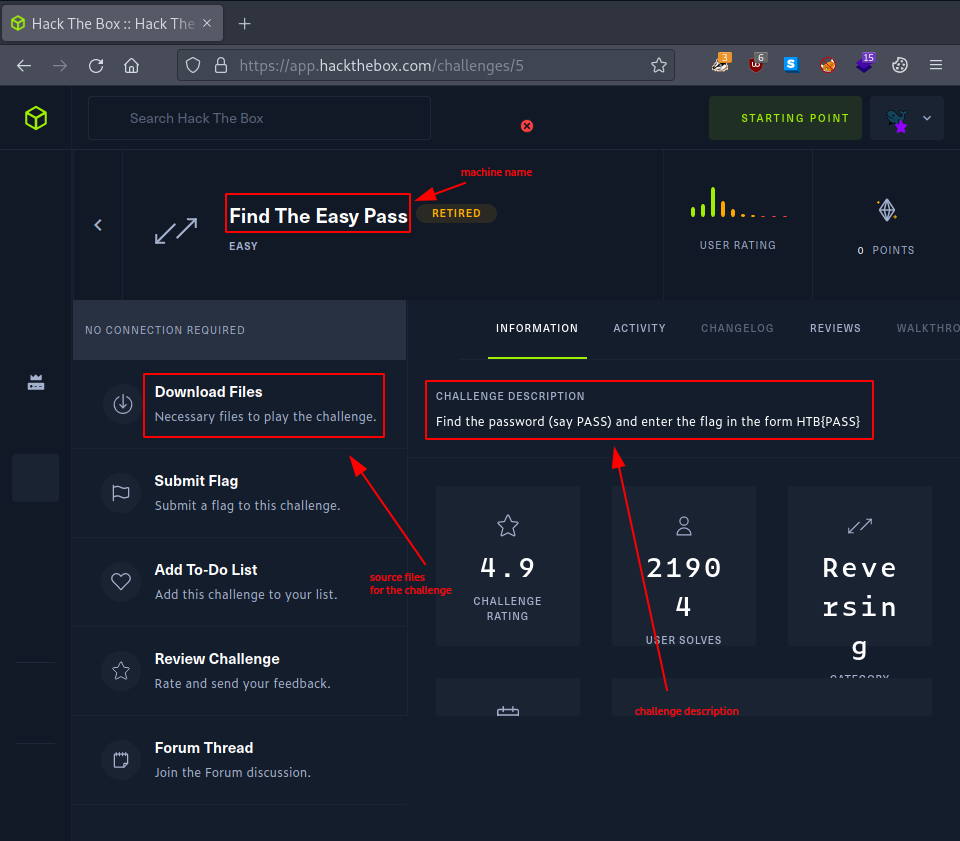Screen dimensions: 960x841
Task: Open the Reviews tab
Action: [835, 328]
